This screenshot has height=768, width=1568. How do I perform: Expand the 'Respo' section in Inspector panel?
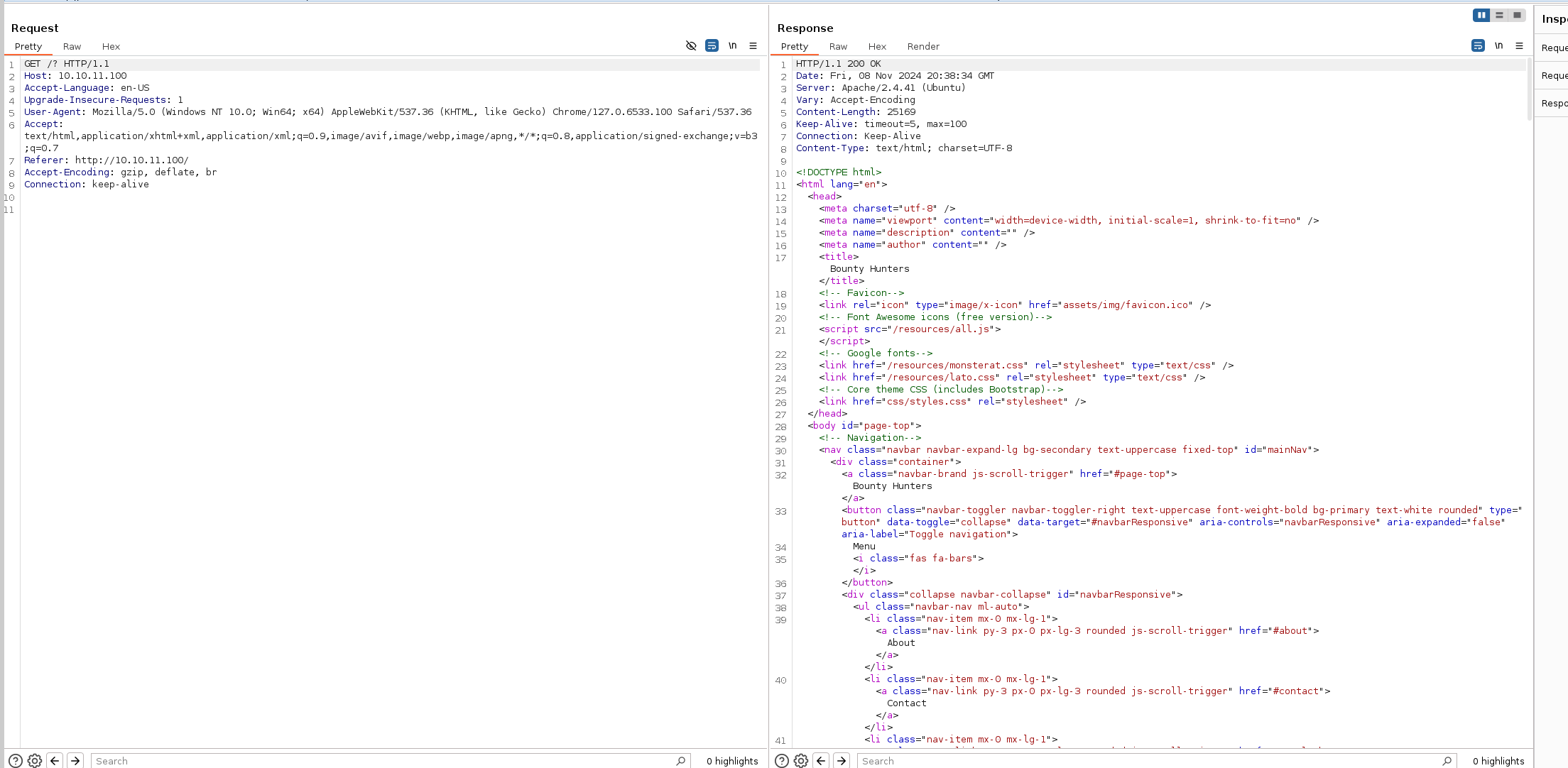(x=1554, y=103)
